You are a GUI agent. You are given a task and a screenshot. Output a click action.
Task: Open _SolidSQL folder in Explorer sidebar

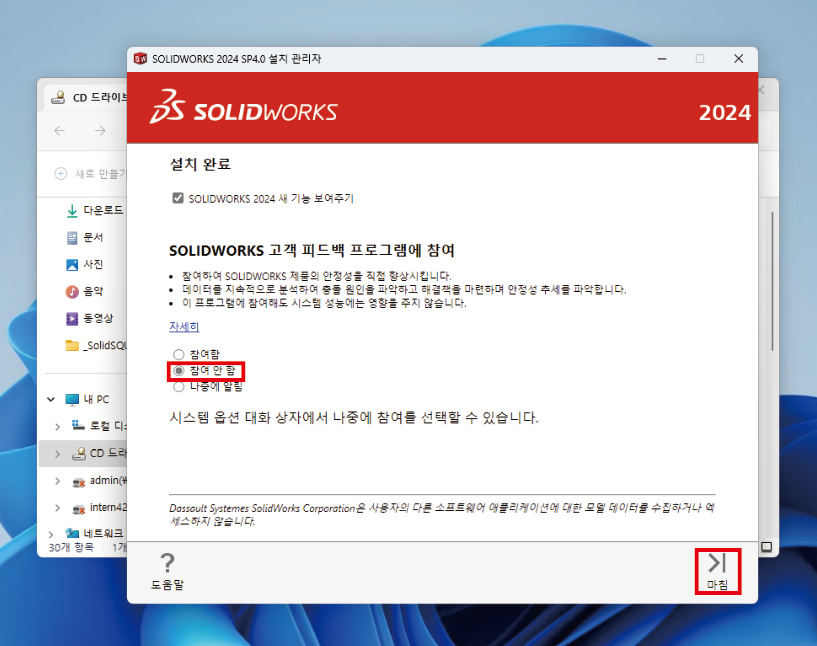coord(95,345)
